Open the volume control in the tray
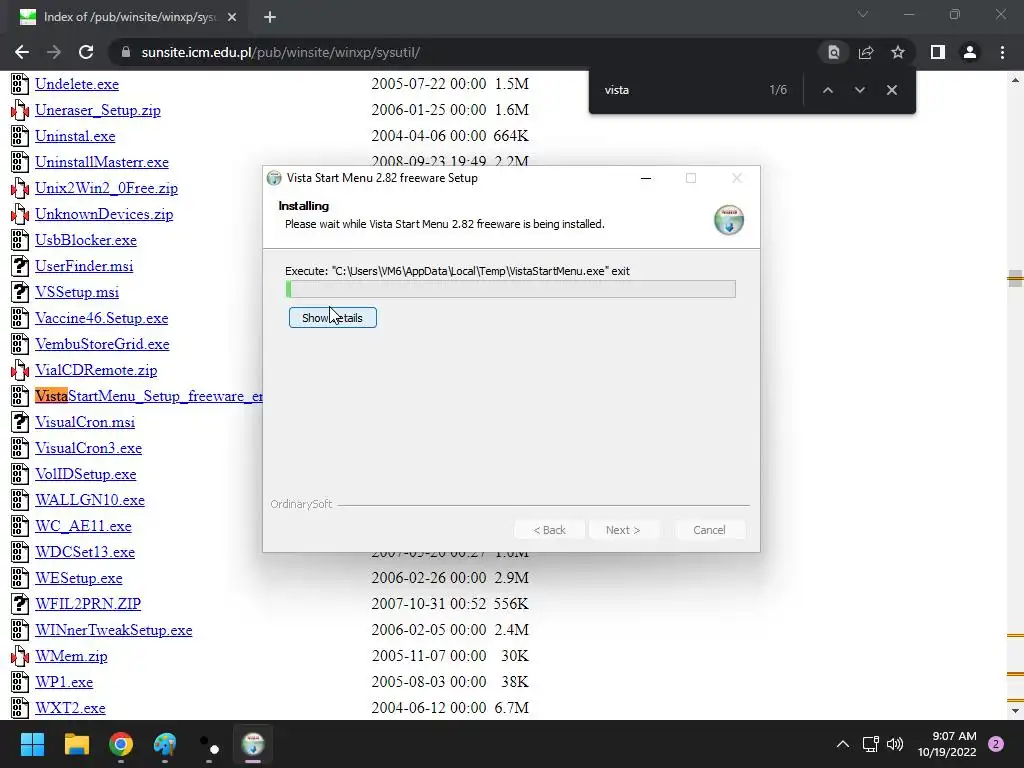Viewport: 1024px width, 768px height. point(895,744)
